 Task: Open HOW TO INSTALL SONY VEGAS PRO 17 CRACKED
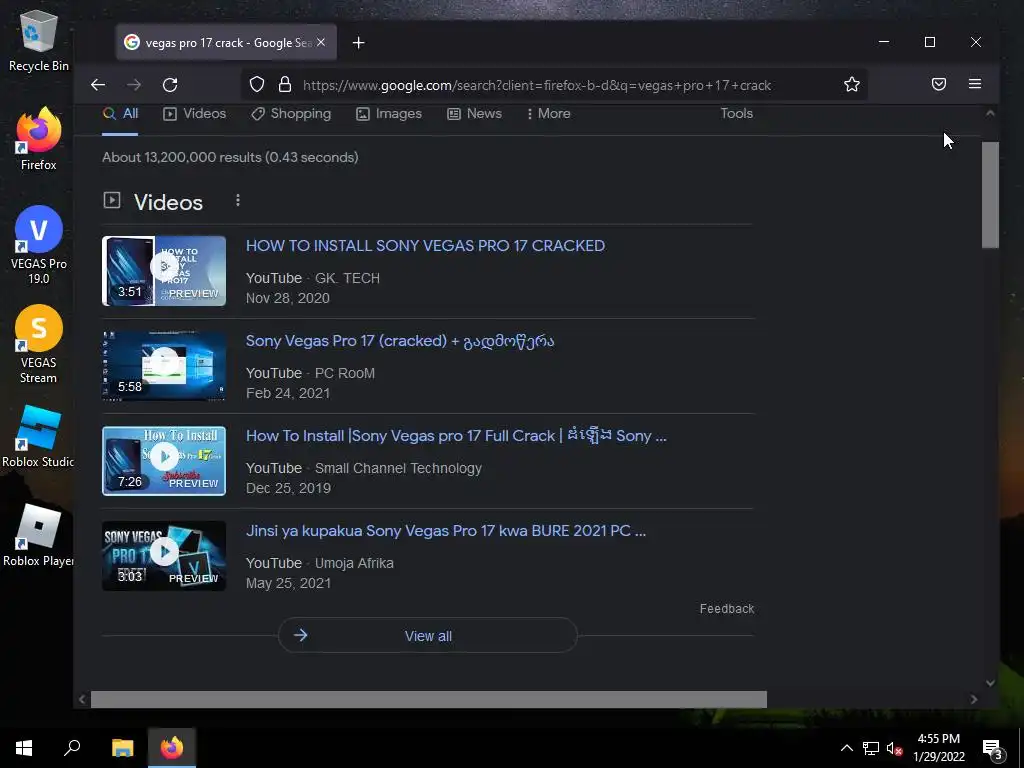click(x=425, y=246)
